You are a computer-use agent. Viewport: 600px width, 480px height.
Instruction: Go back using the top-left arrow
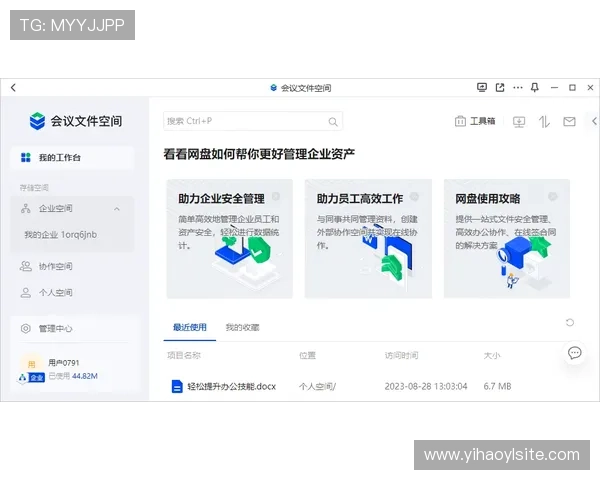click(x=13, y=88)
